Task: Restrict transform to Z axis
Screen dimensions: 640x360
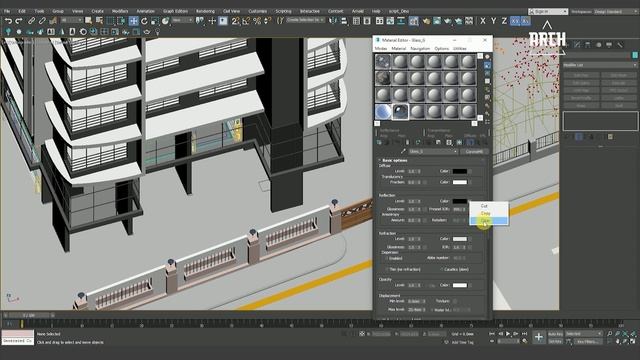Action: [x=504, y=21]
